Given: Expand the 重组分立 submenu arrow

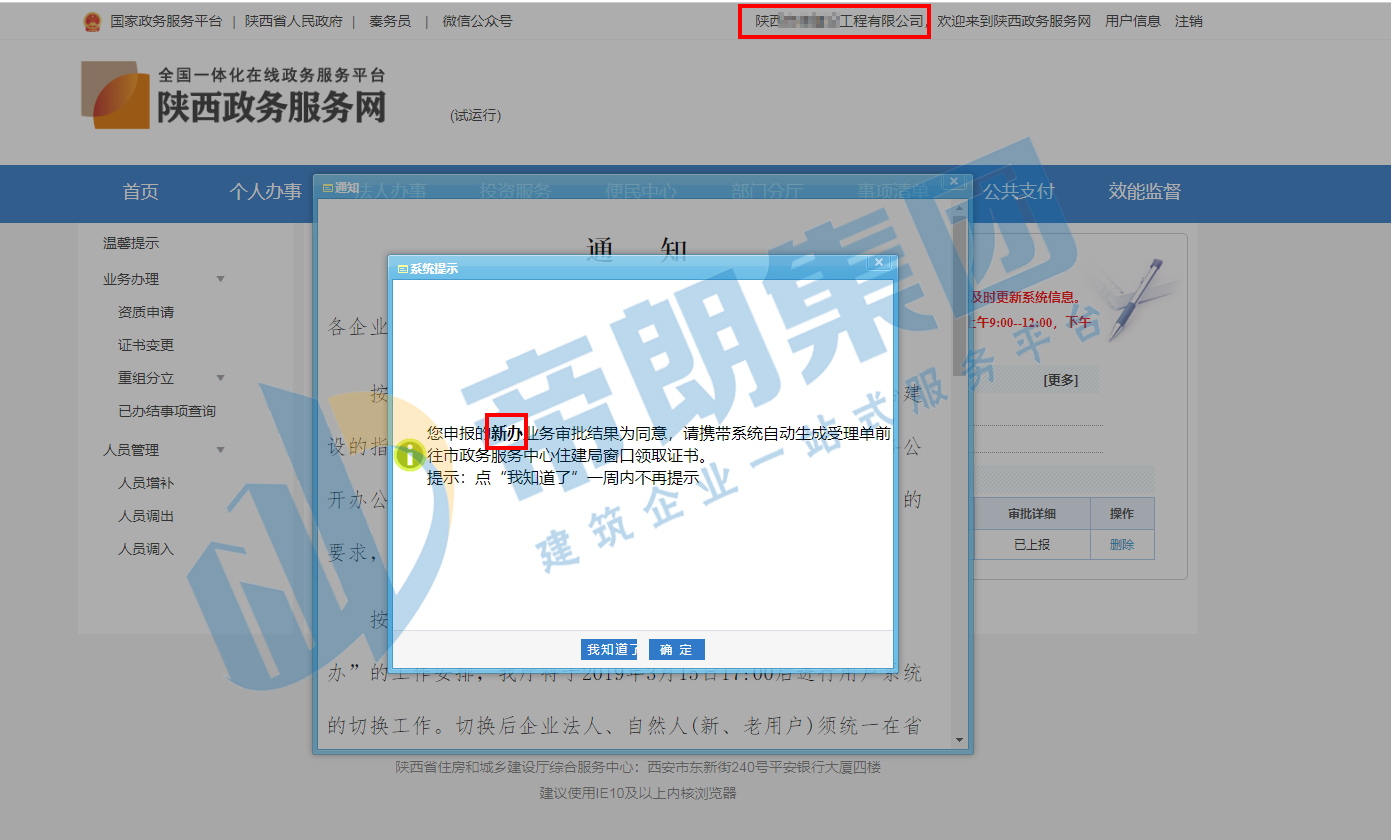Looking at the screenshot, I should point(221,378).
